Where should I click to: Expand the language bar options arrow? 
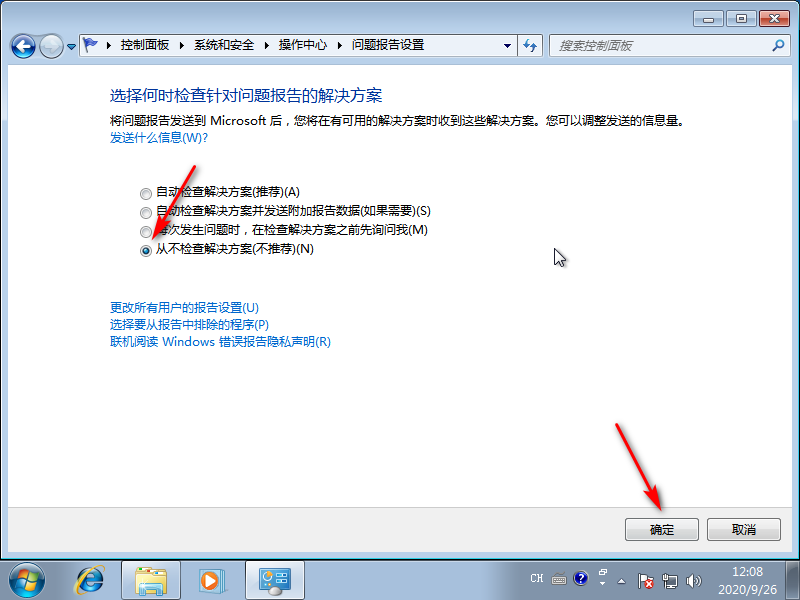coord(603,585)
